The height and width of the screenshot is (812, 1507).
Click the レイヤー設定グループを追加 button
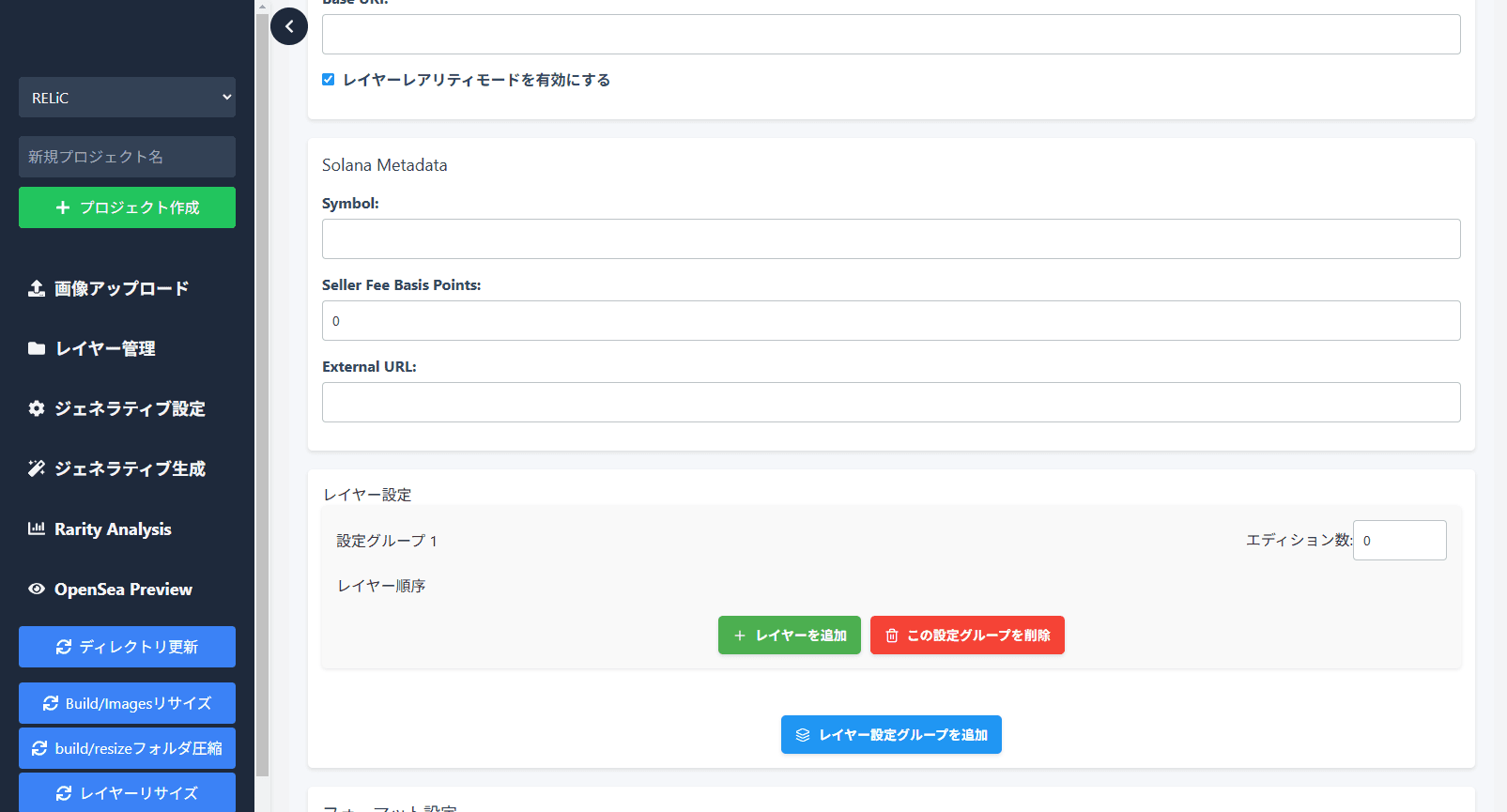(x=891, y=735)
